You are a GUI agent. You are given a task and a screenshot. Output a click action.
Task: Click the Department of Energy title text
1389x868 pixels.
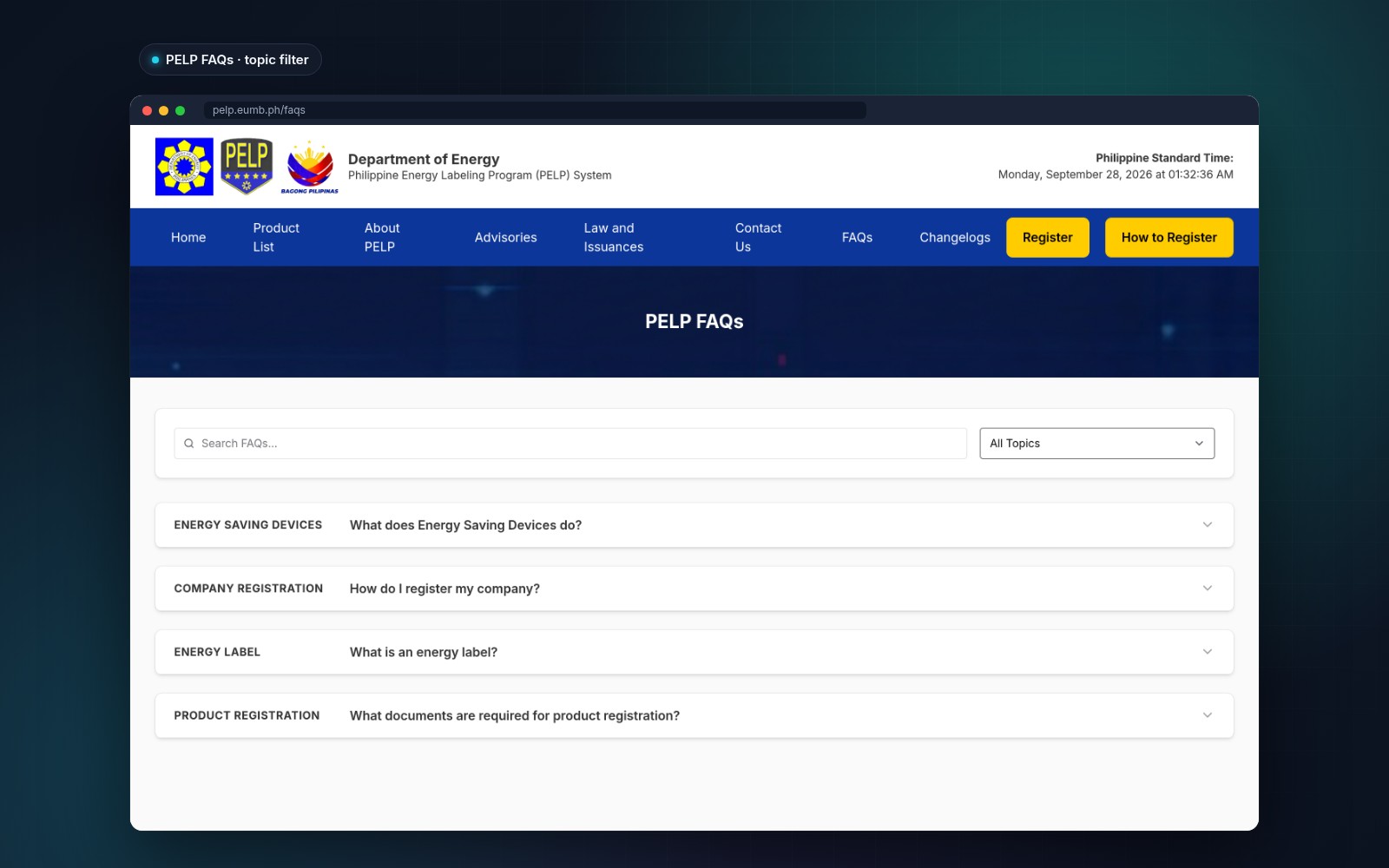[424, 159]
